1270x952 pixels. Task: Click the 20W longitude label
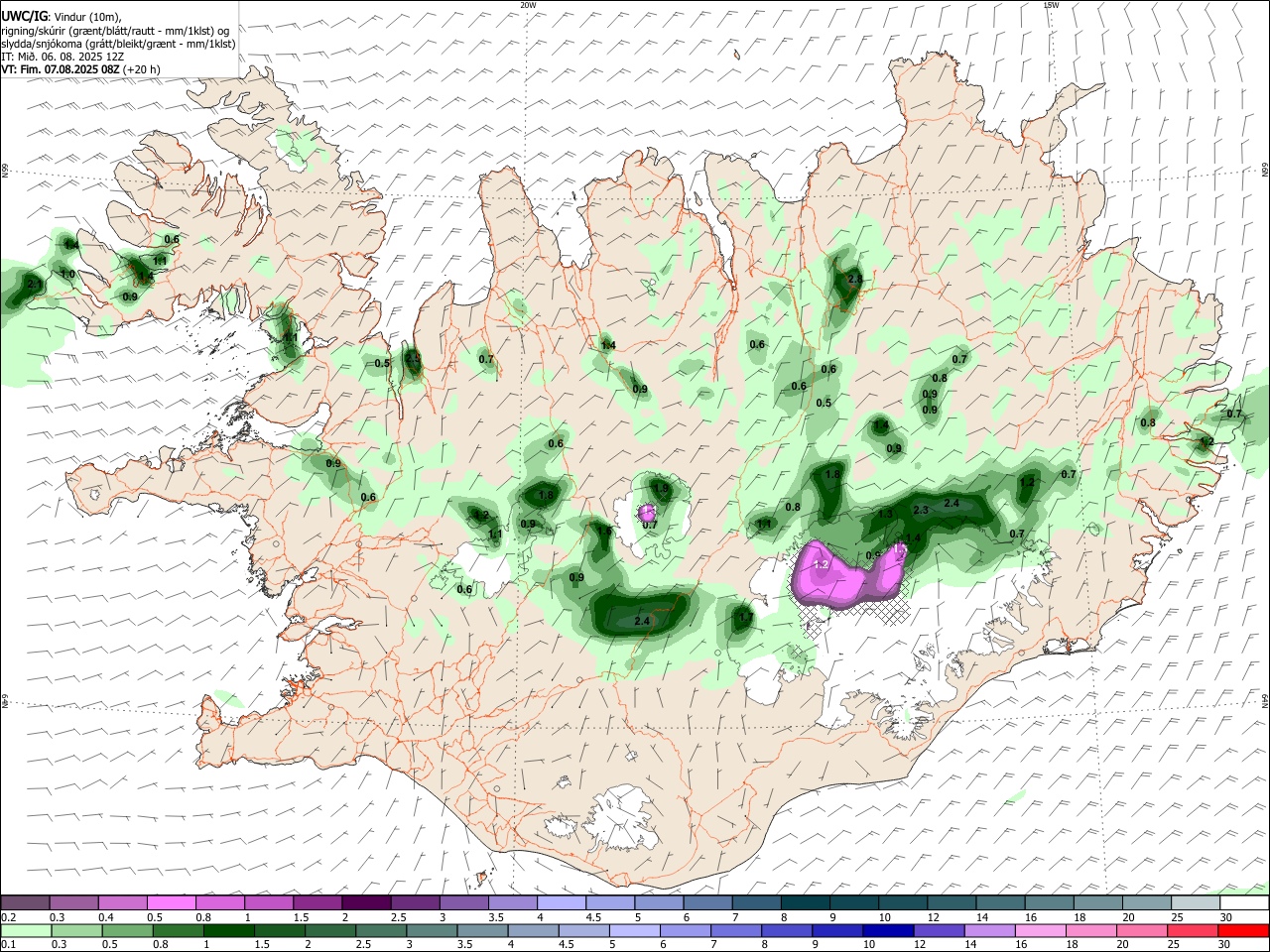528,5
